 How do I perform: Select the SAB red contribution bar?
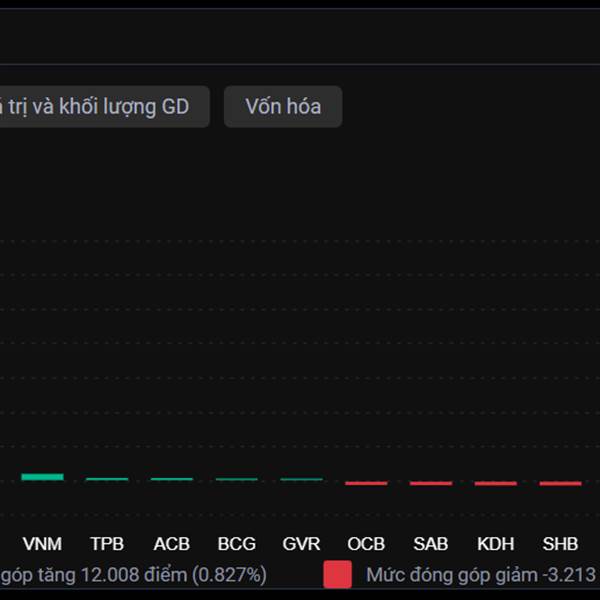pos(431,483)
